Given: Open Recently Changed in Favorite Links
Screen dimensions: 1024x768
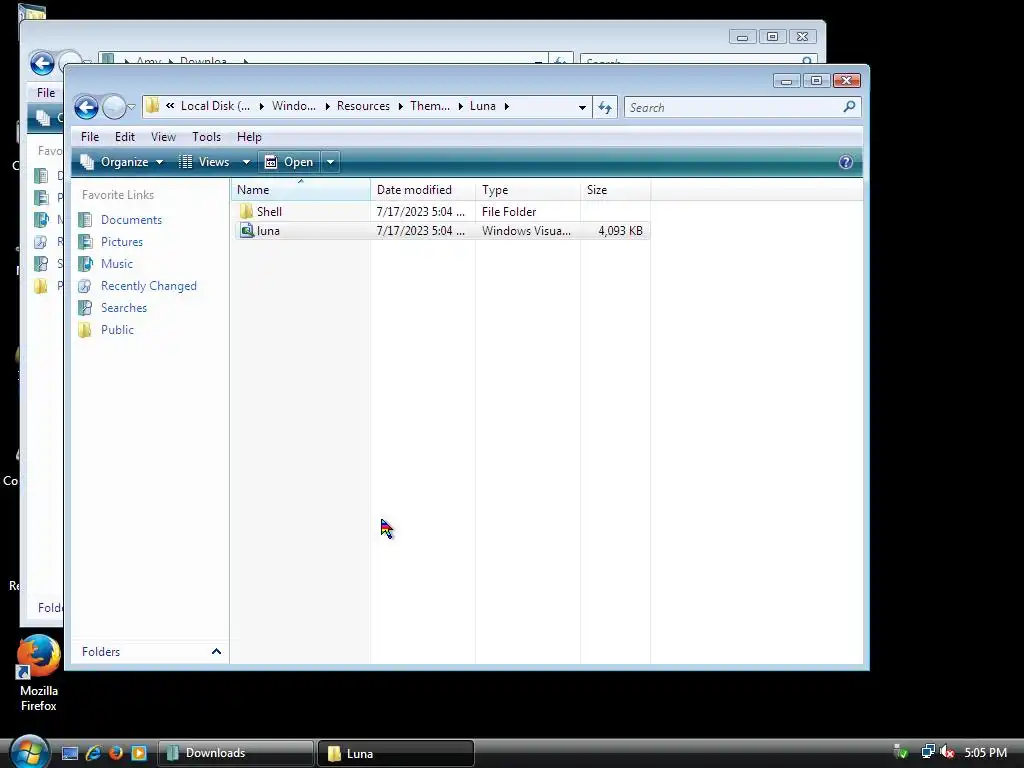Looking at the screenshot, I should click(x=148, y=286).
